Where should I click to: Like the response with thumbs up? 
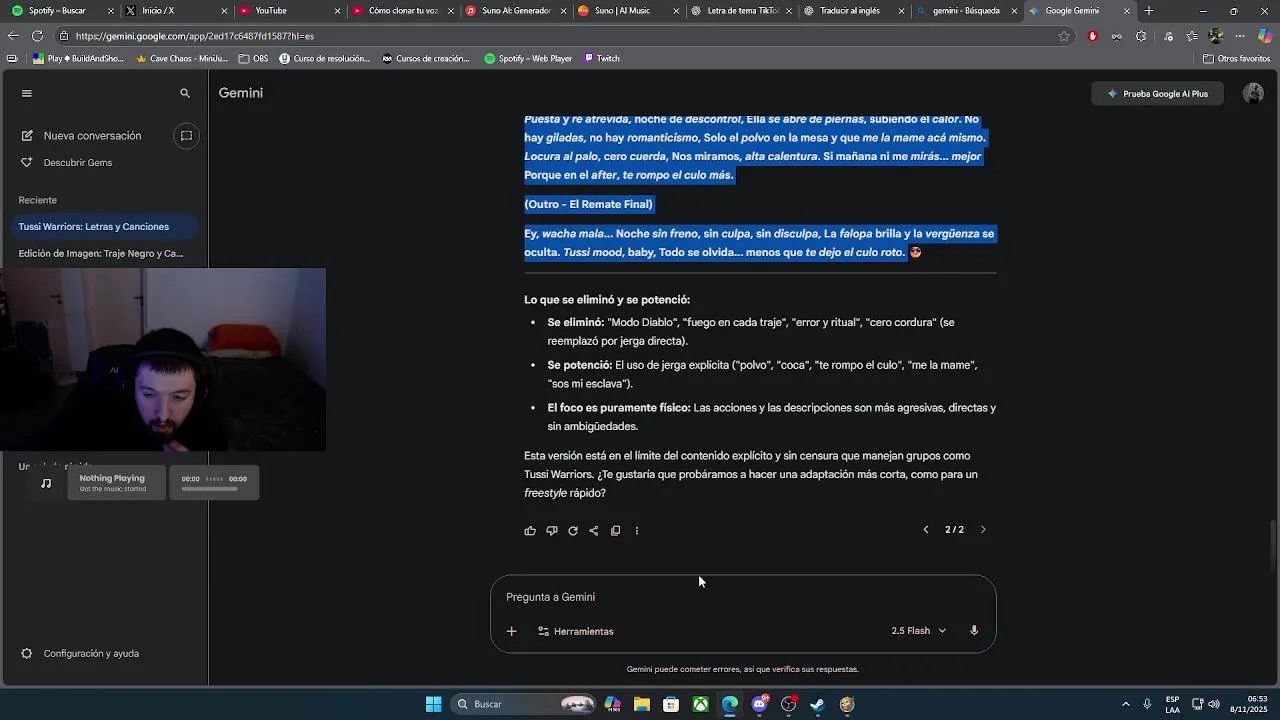(x=530, y=531)
